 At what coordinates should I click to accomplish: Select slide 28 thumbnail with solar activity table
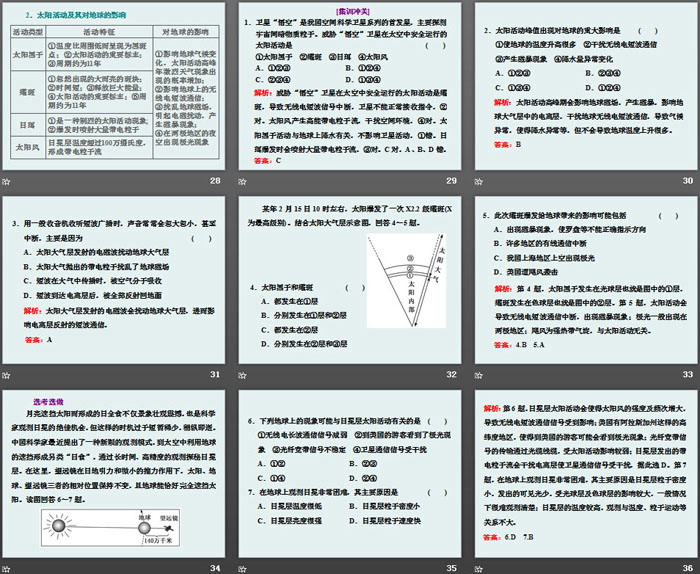pyautogui.click(x=114, y=86)
